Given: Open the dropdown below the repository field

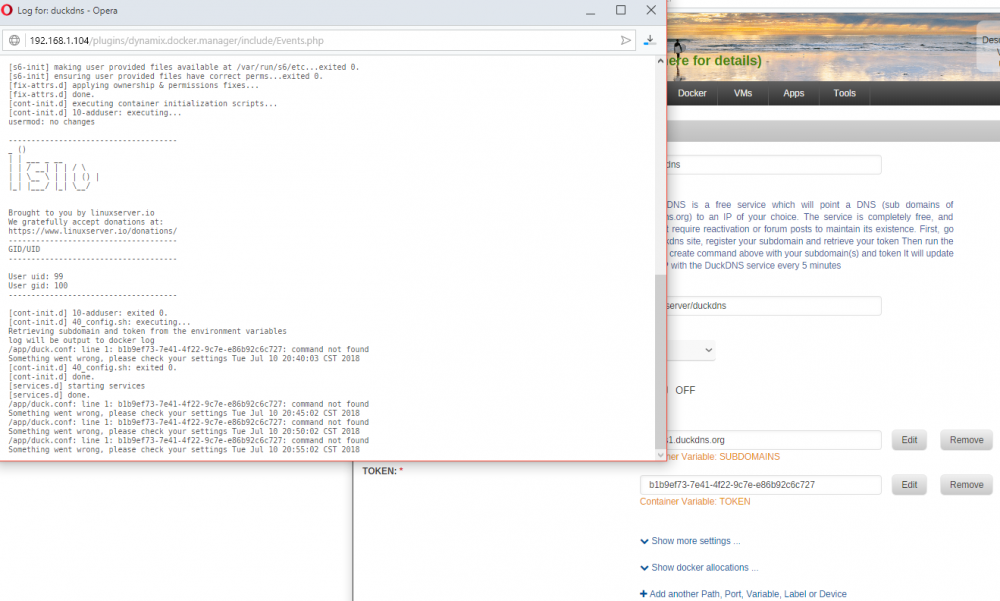Looking at the screenshot, I should [691, 350].
